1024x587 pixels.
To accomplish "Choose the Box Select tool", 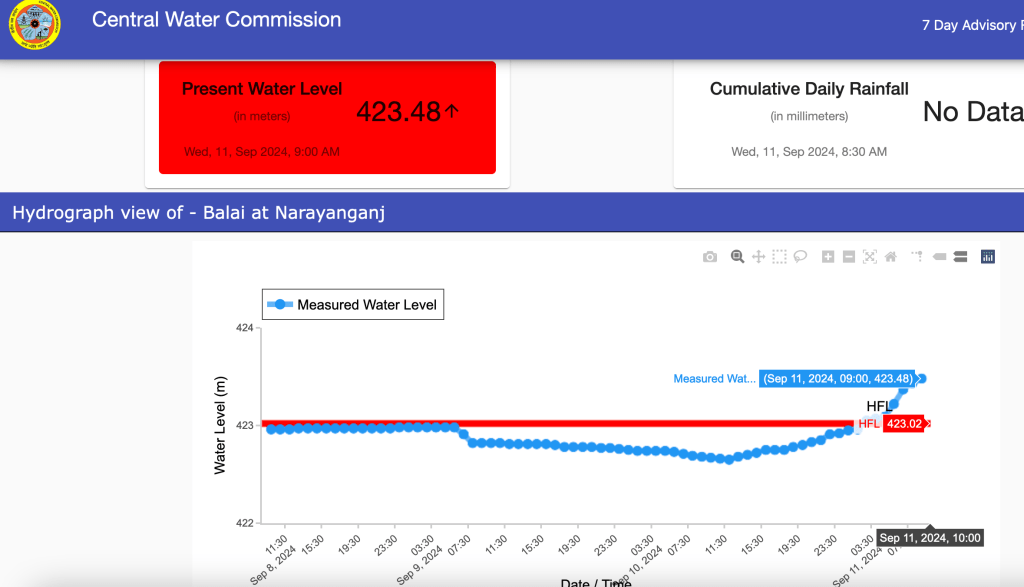I will [x=779, y=257].
